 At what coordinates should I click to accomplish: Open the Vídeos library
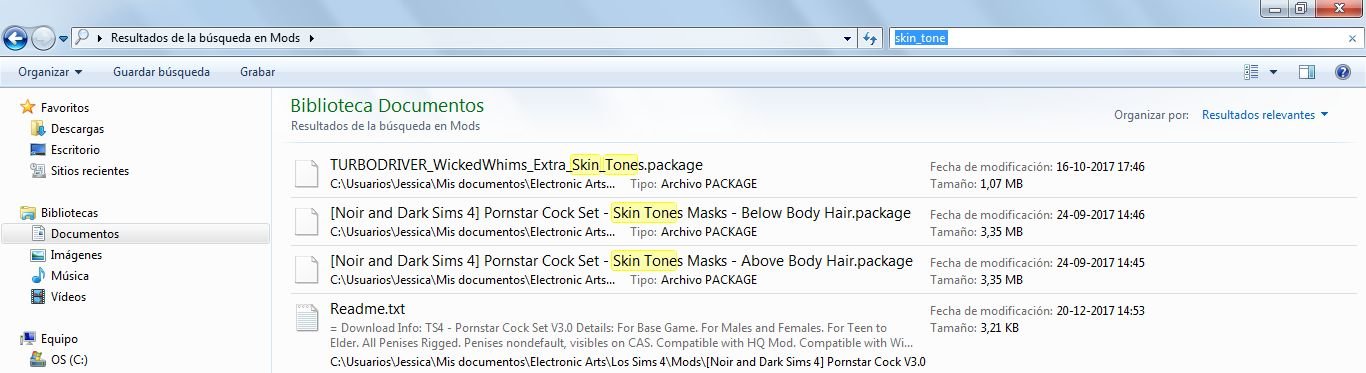[x=68, y=296]
